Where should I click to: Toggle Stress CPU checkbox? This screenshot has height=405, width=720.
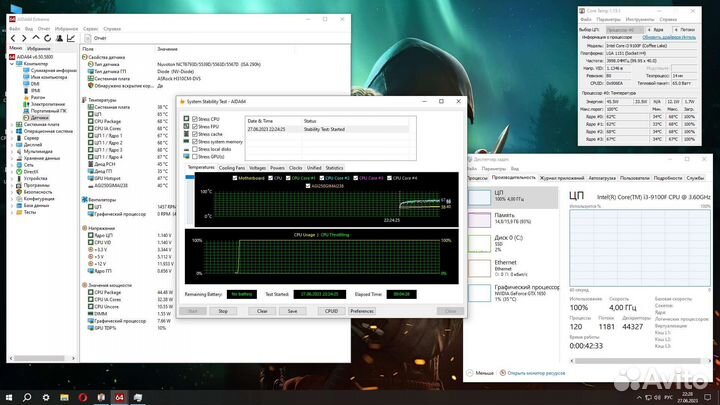pyautogui.click(x=195, y=119)
